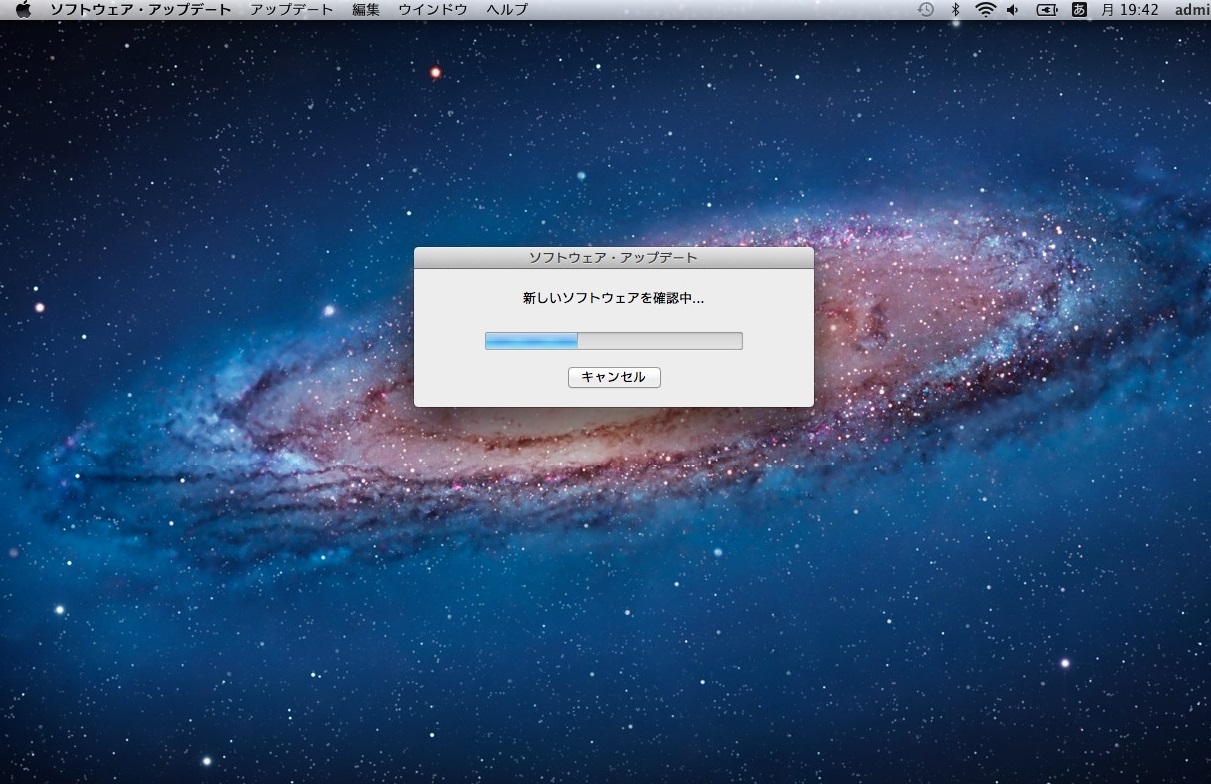Show the ヘルプ menu
Screen dimensions: 1211x784
507,10
